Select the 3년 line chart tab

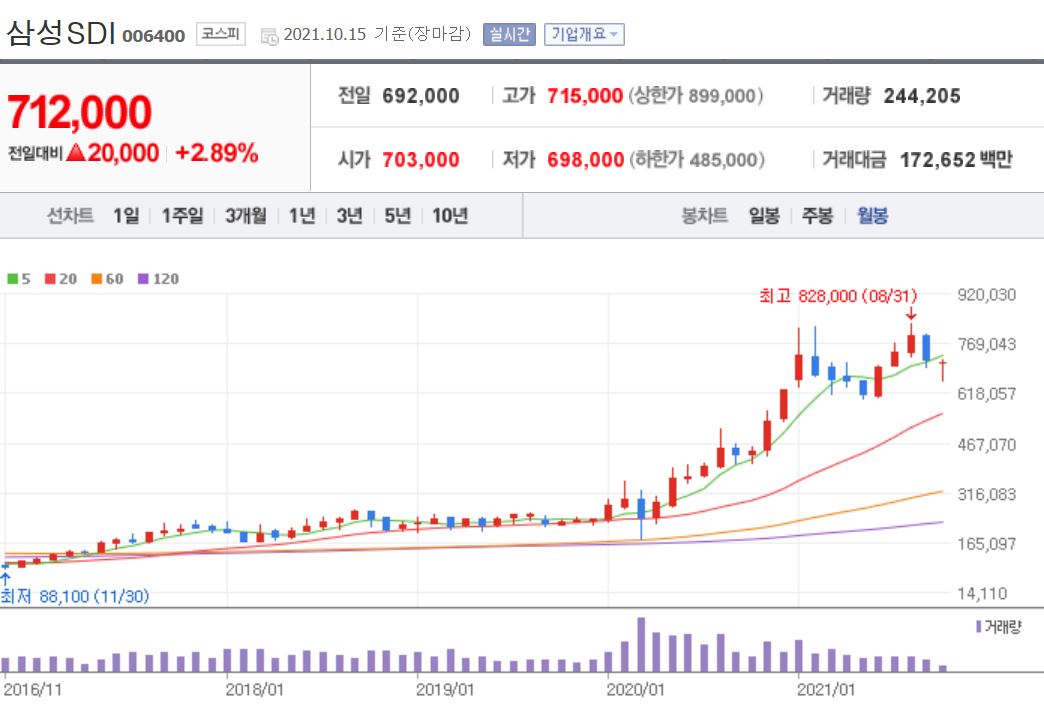point(350,216)
